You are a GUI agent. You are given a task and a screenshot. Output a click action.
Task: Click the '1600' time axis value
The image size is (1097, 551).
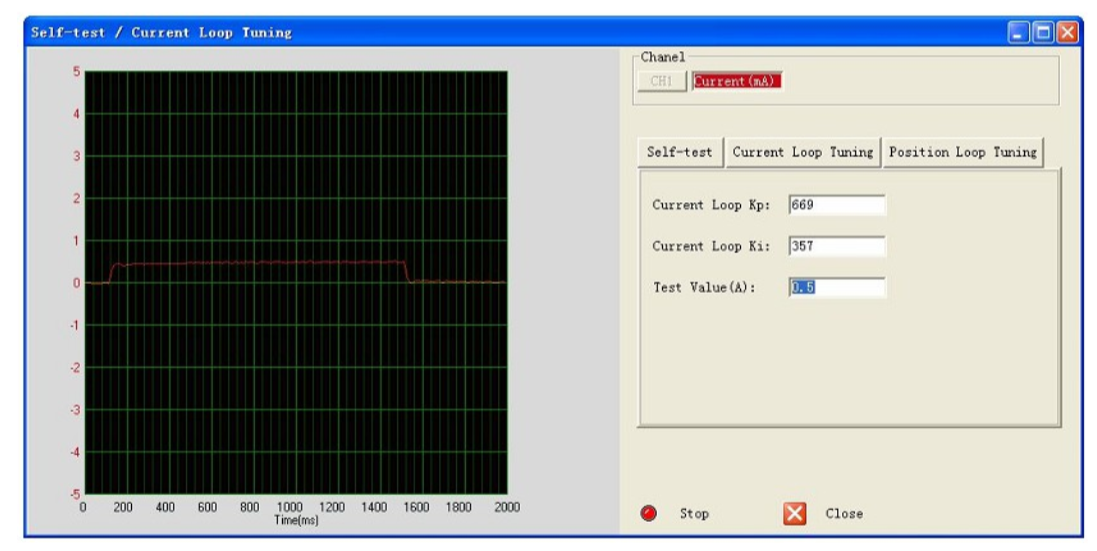click(416, 507)
